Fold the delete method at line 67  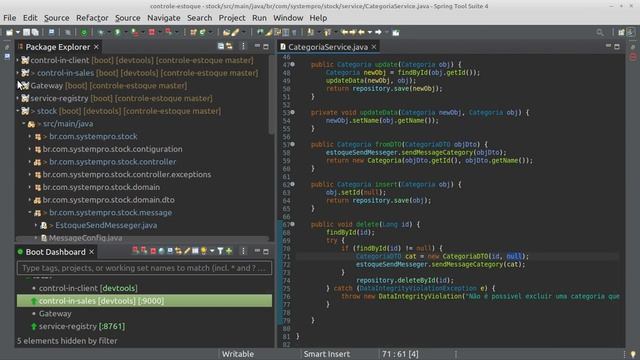pos(293,224)
